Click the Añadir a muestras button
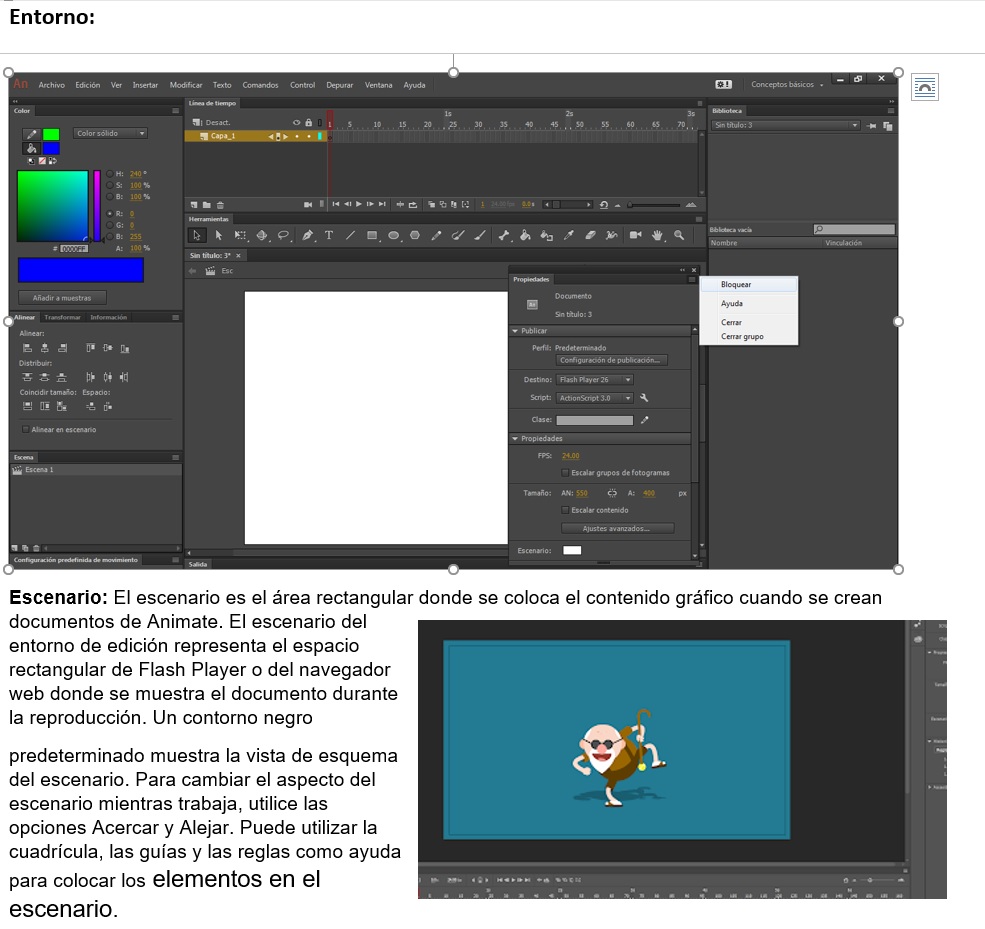The width and height of the screenshot is (985, 929). point(62,298)
